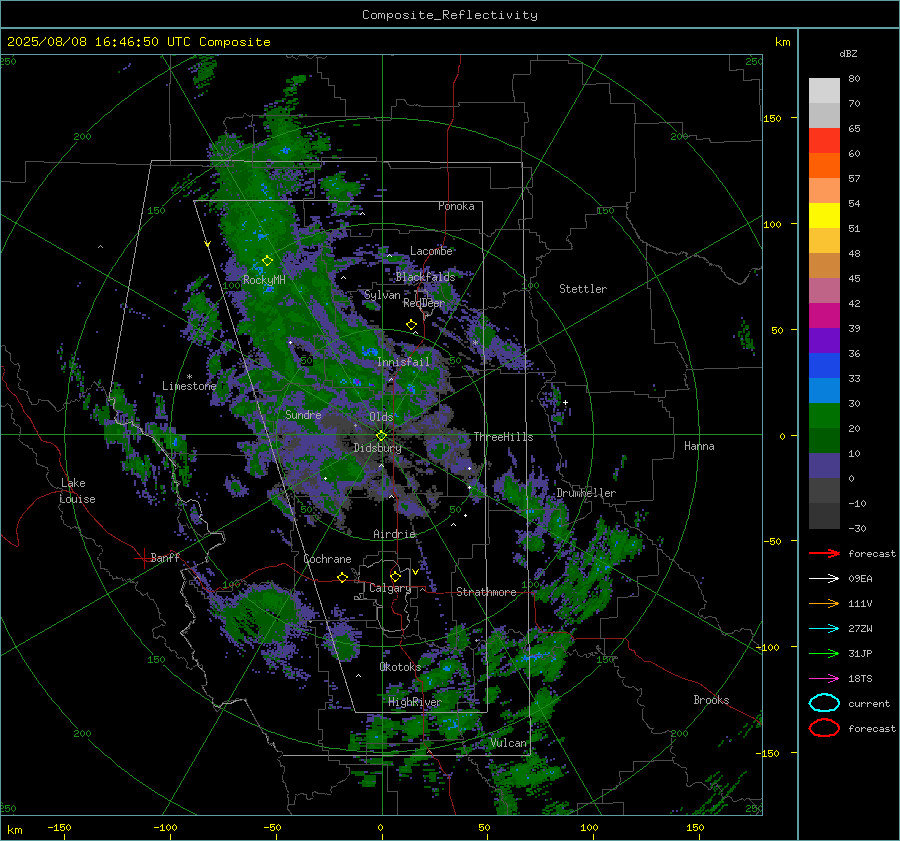This screenshot has width=900, height=841.
Task: Click the red forecast ellipse legend icon
Action: 824,728
